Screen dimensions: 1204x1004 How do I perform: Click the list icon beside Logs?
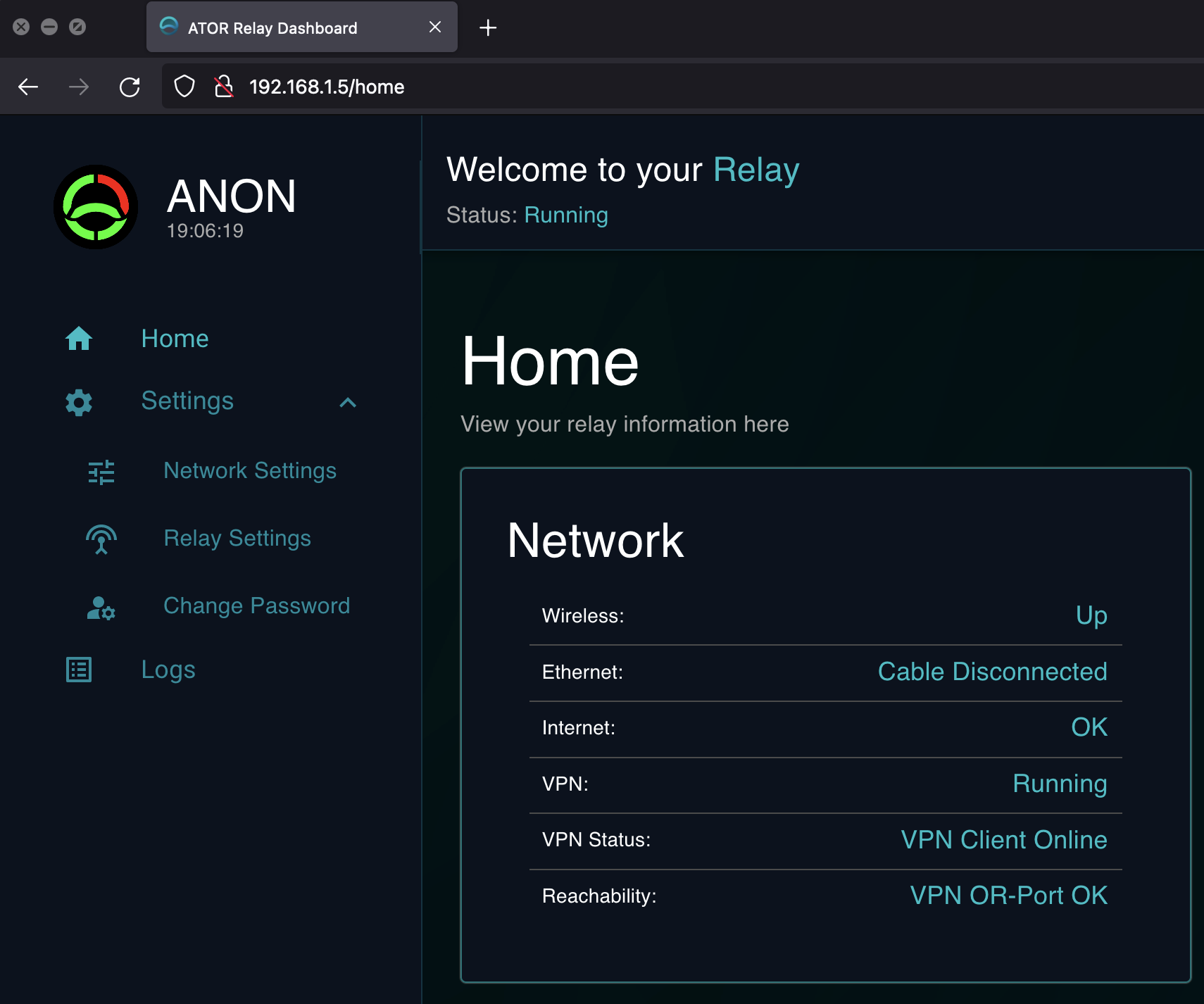(x=79, y=670)
